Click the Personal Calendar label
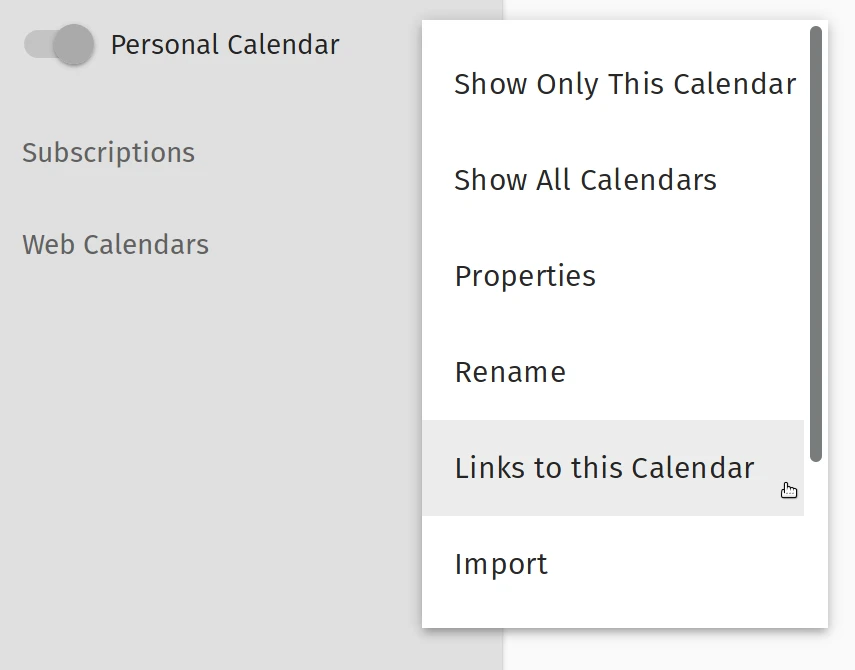The width and height of the screenshot is (855, 670). (x=225, y=44)
